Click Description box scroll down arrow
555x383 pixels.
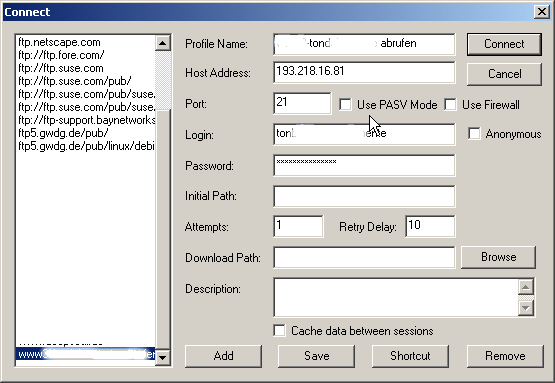526,308
